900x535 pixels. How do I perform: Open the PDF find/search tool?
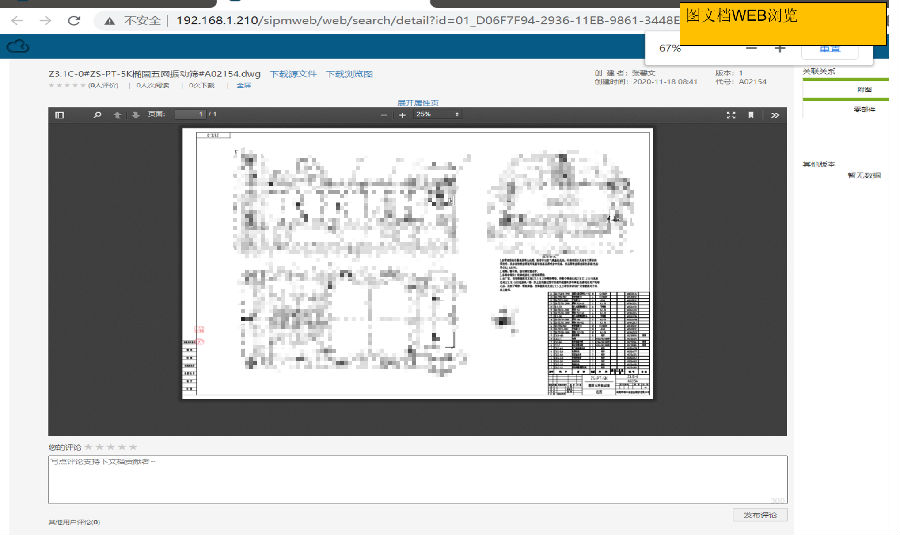tap(97, 115)
